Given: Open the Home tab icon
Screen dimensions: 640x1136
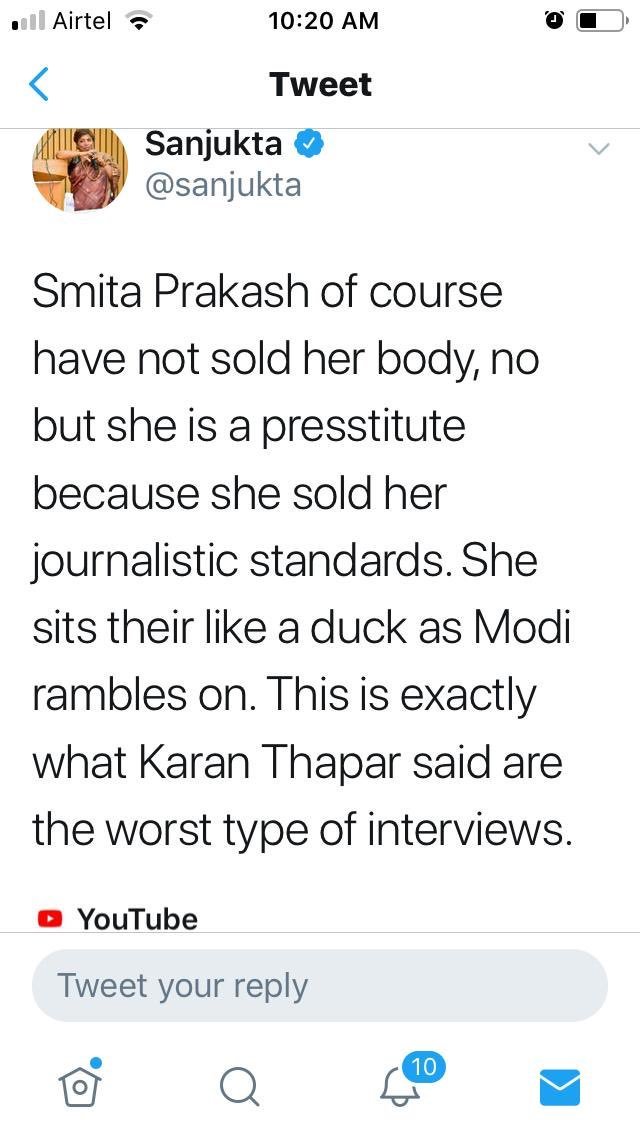Looking at the screenshot, I should coord(81,1084).
